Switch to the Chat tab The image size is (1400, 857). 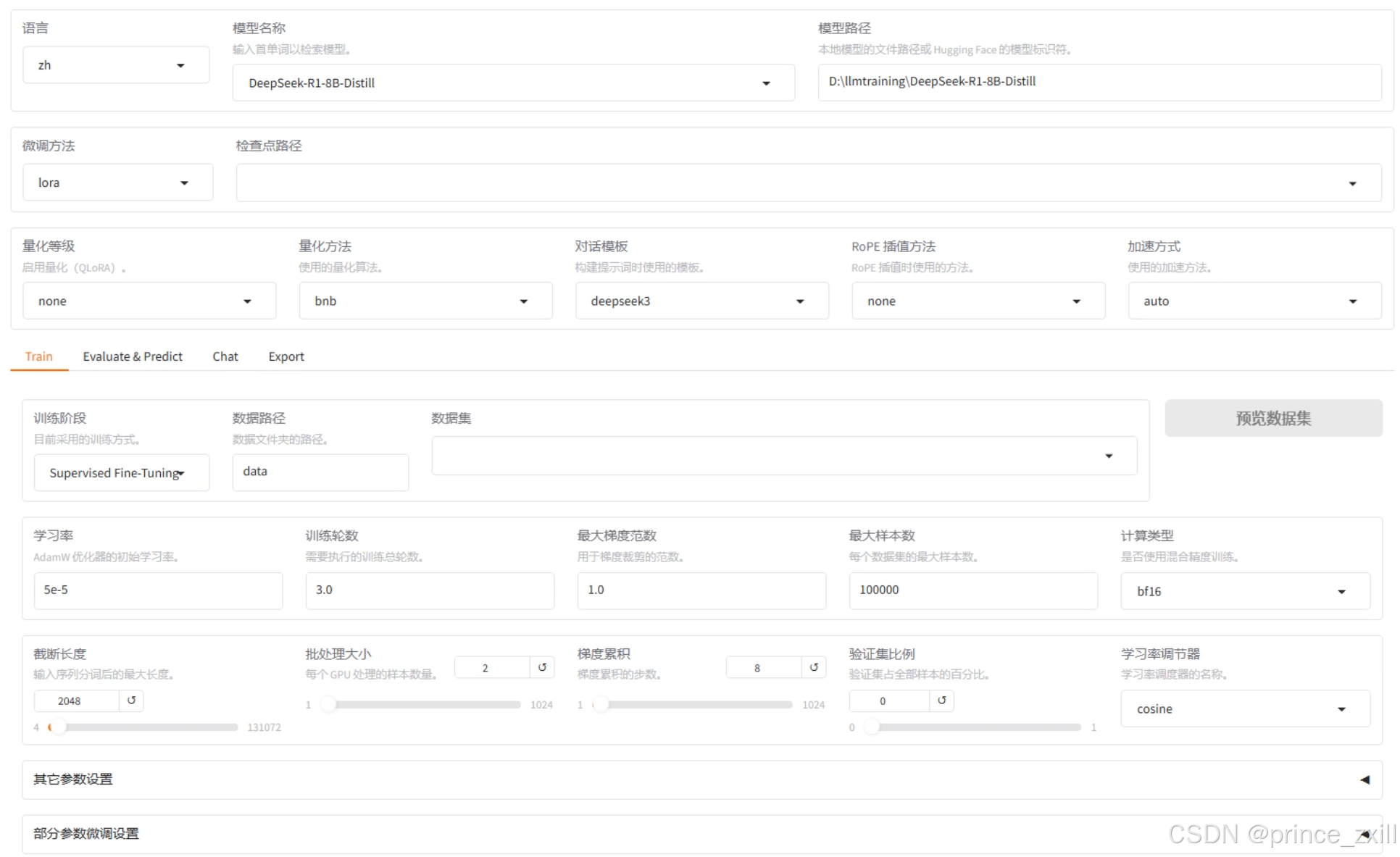pos(225,356)
